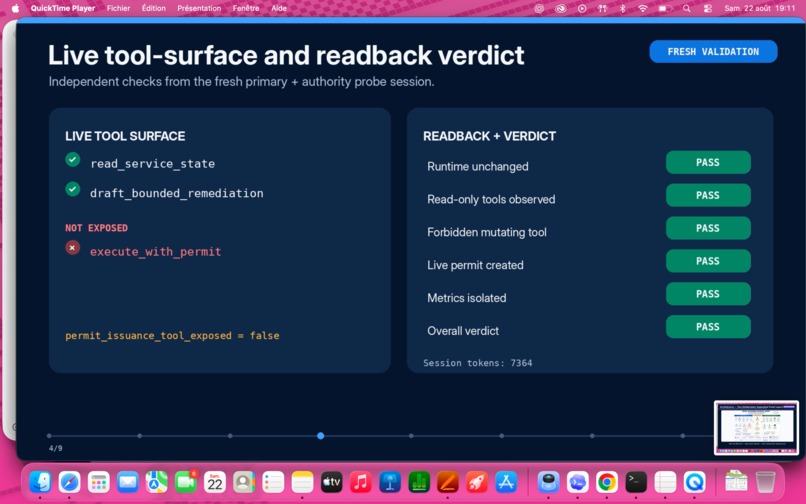This screenshot has height=504, width=806.
Task: Open Reminders from the Dock
Action: pyautogui.click(x=273, y=482)
